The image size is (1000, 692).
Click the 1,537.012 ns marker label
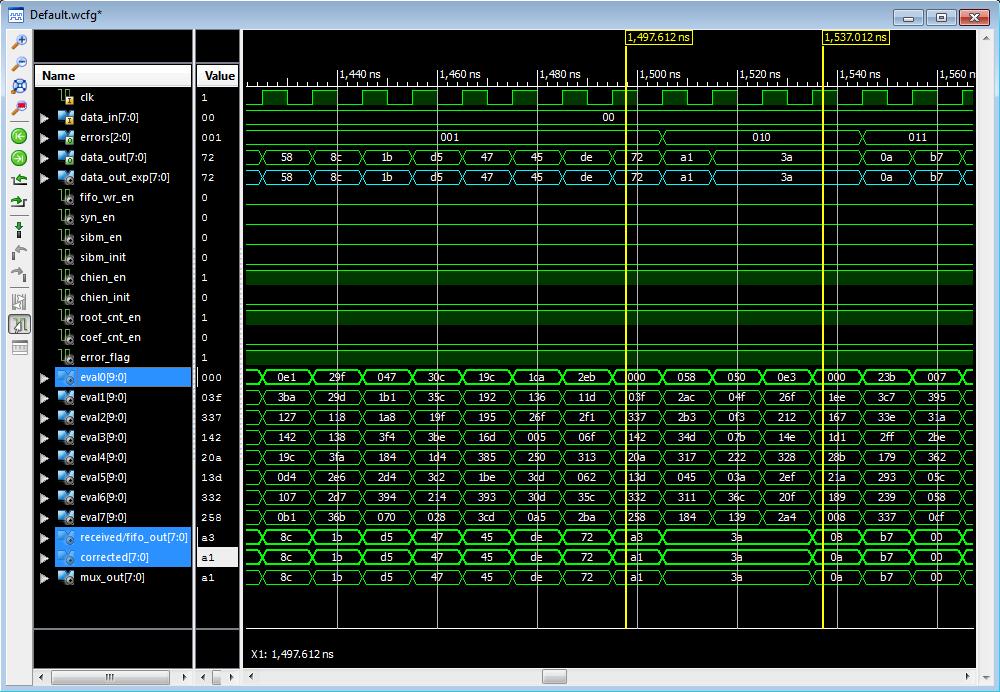pos(856,37)
